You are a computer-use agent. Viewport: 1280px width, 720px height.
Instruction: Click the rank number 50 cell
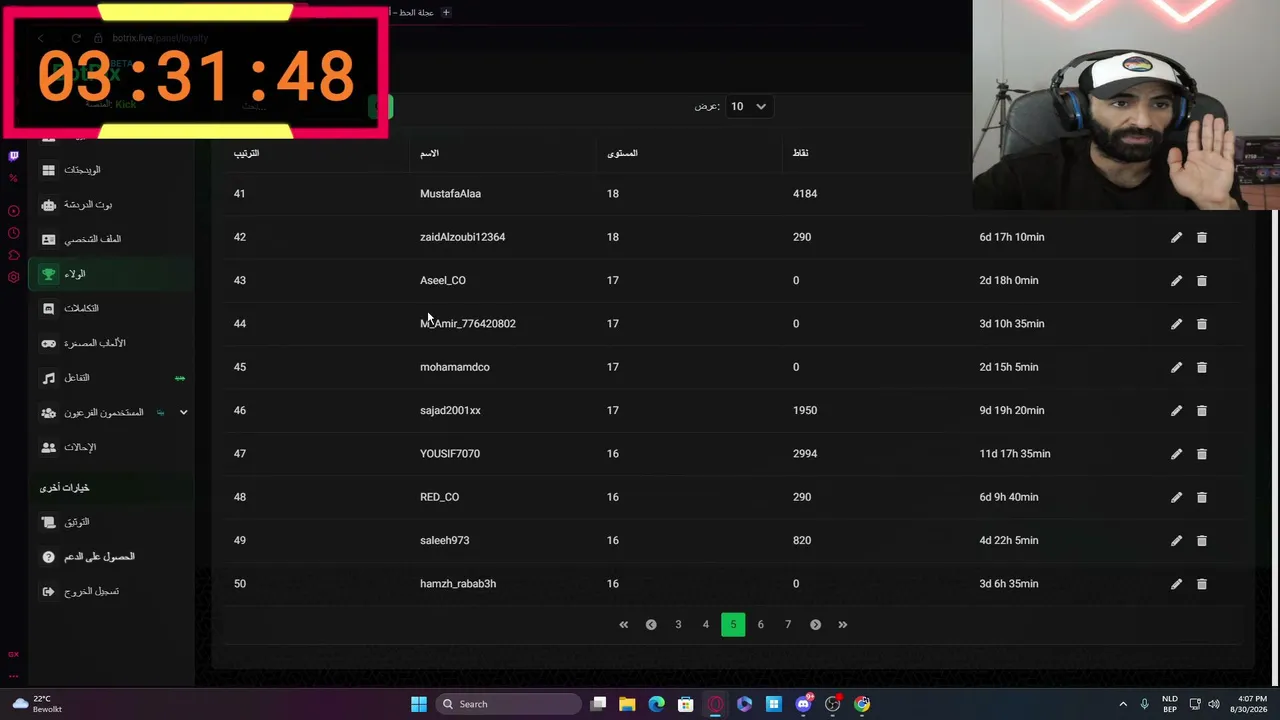coord(240,584)
